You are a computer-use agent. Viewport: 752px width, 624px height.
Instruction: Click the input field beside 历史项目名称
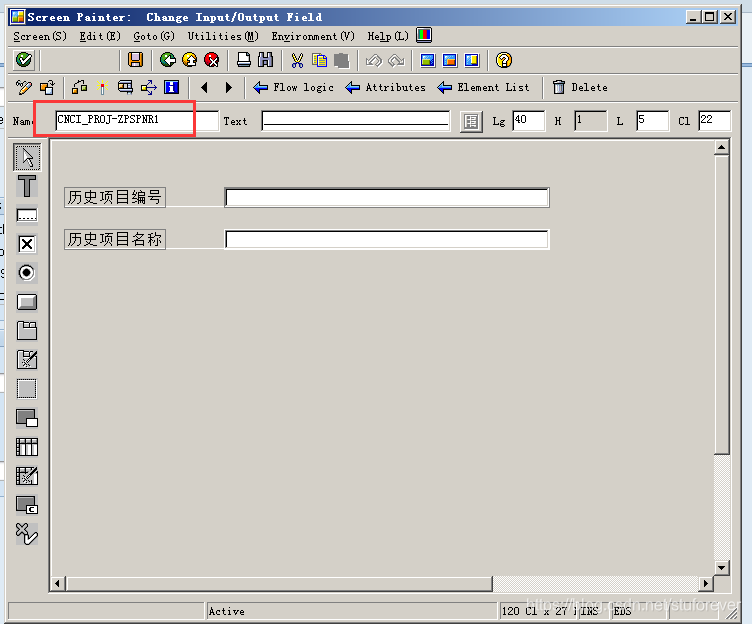pyautogui.click(x=387, y=240)
